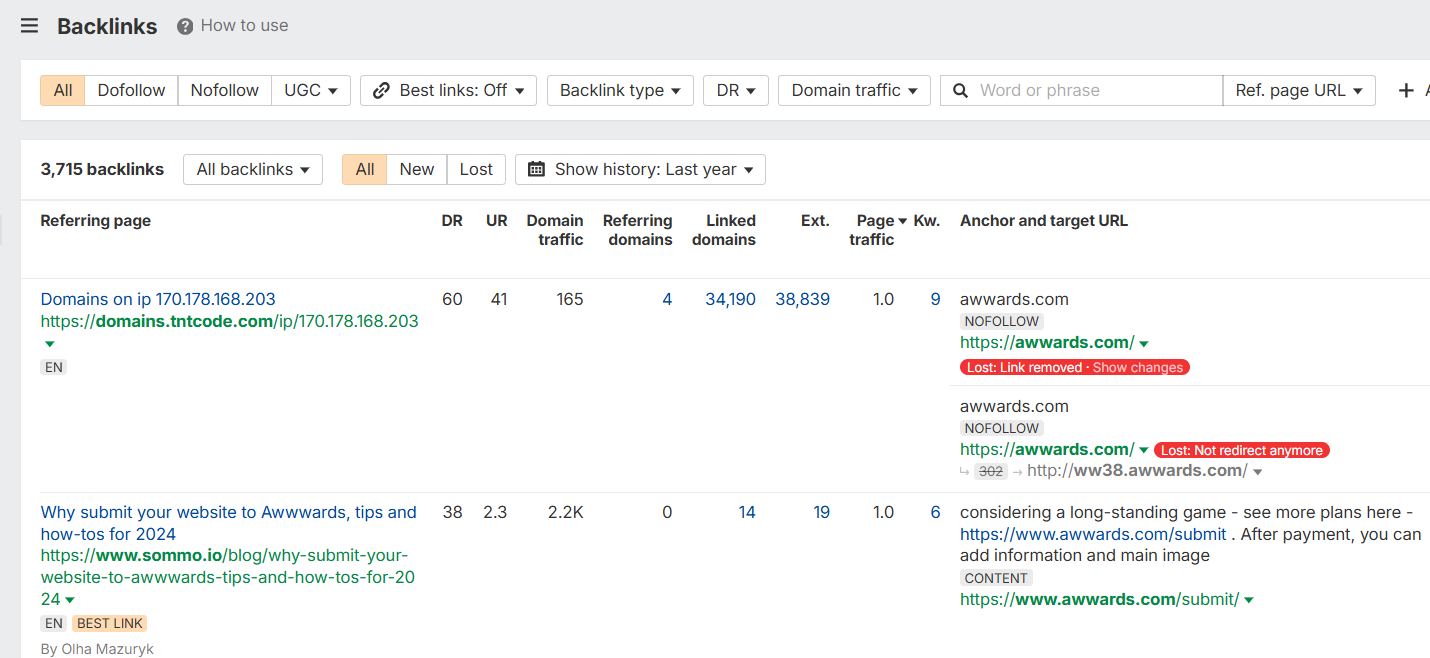Open the All backlinks dropdown
Image resolution: width=1430 pixels, height=658 pixels.
click(253, 169)
